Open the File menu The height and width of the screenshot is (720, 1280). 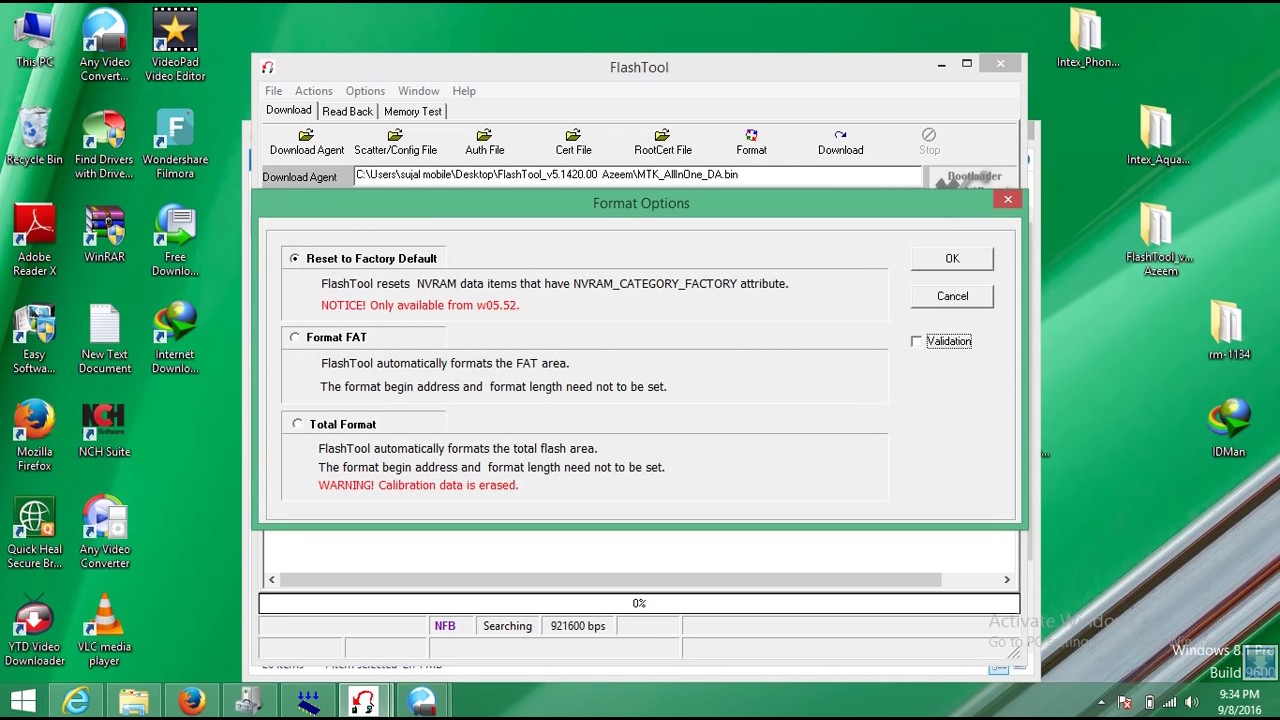point(273,91)
